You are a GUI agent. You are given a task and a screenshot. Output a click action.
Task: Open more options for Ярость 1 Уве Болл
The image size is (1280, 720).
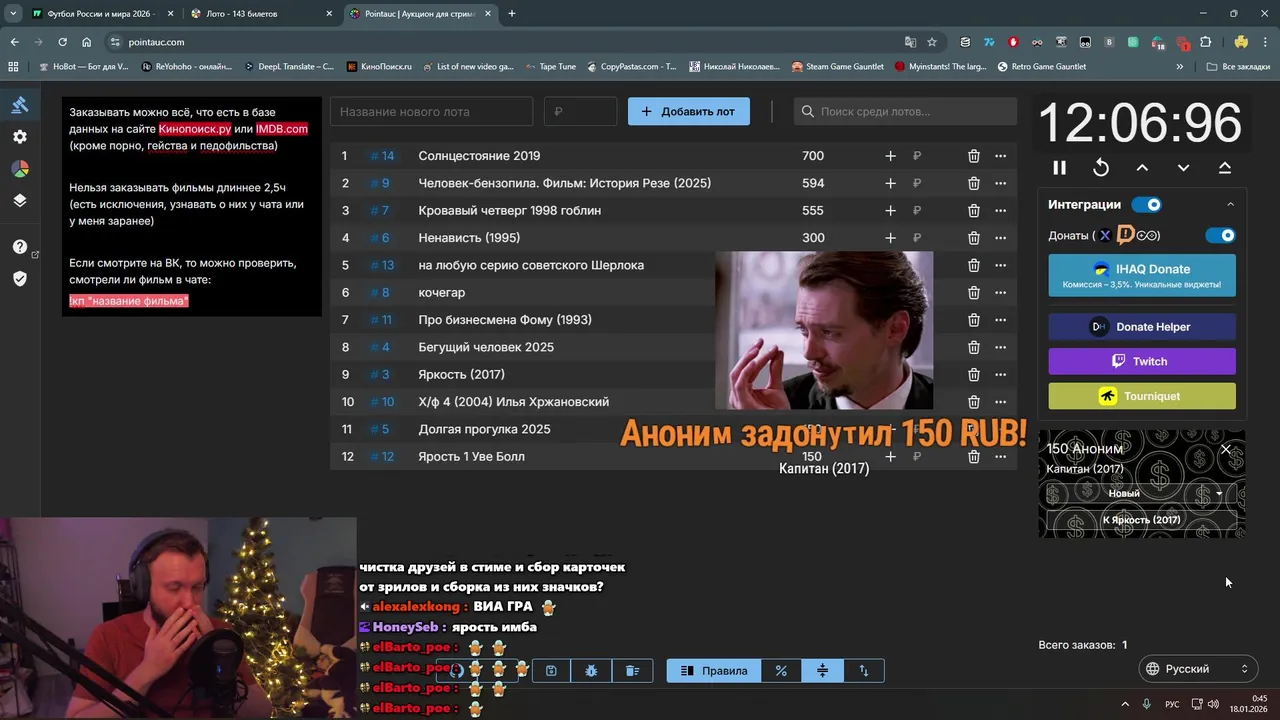[1000, 456]
